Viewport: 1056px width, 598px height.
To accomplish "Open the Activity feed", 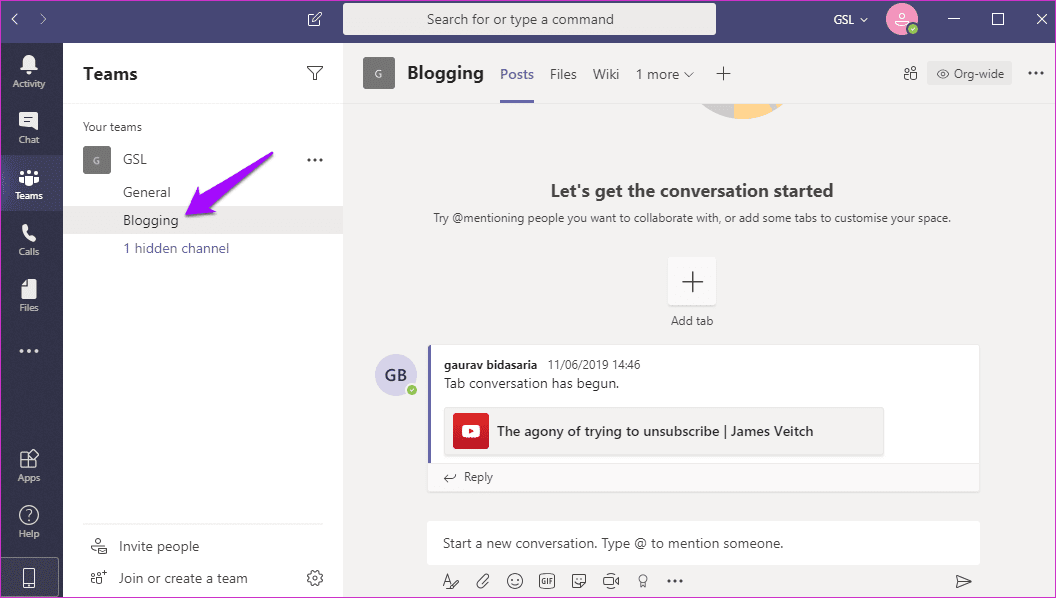I will click(x=29, y=71).
